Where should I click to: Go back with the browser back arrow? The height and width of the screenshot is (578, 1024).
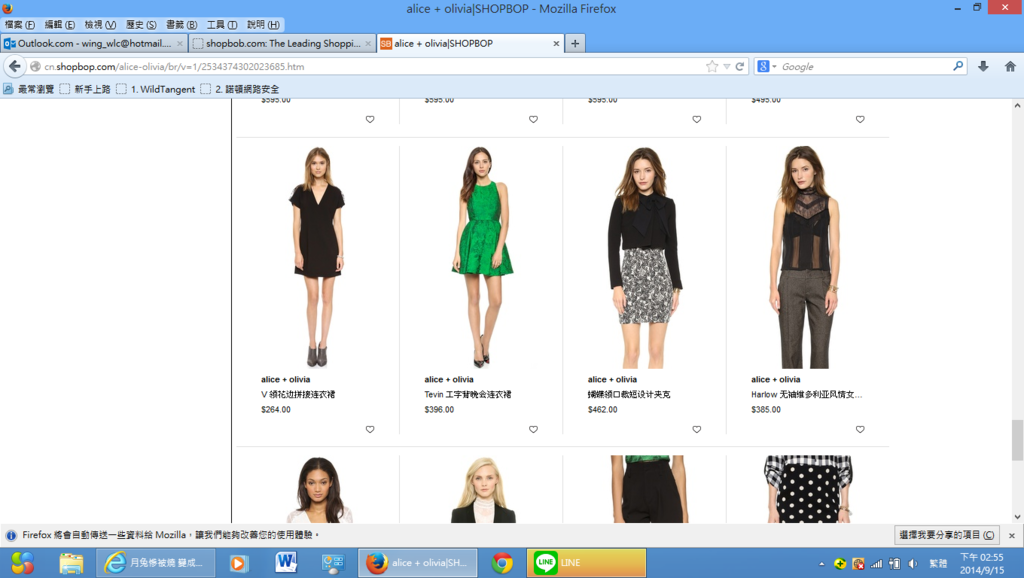pyautogui.click(x=15, y=66)
